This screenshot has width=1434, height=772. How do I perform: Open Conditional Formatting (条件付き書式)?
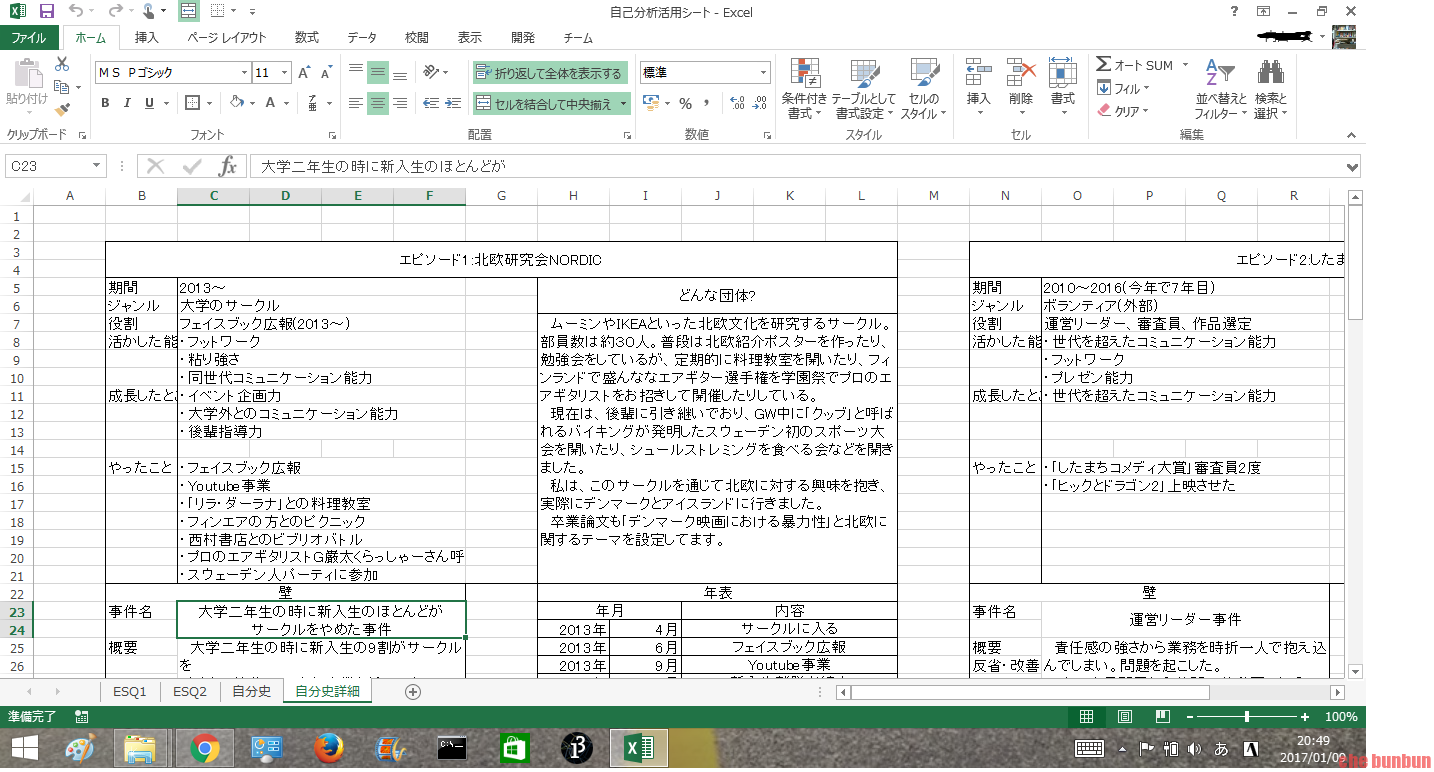click(804, 88)
